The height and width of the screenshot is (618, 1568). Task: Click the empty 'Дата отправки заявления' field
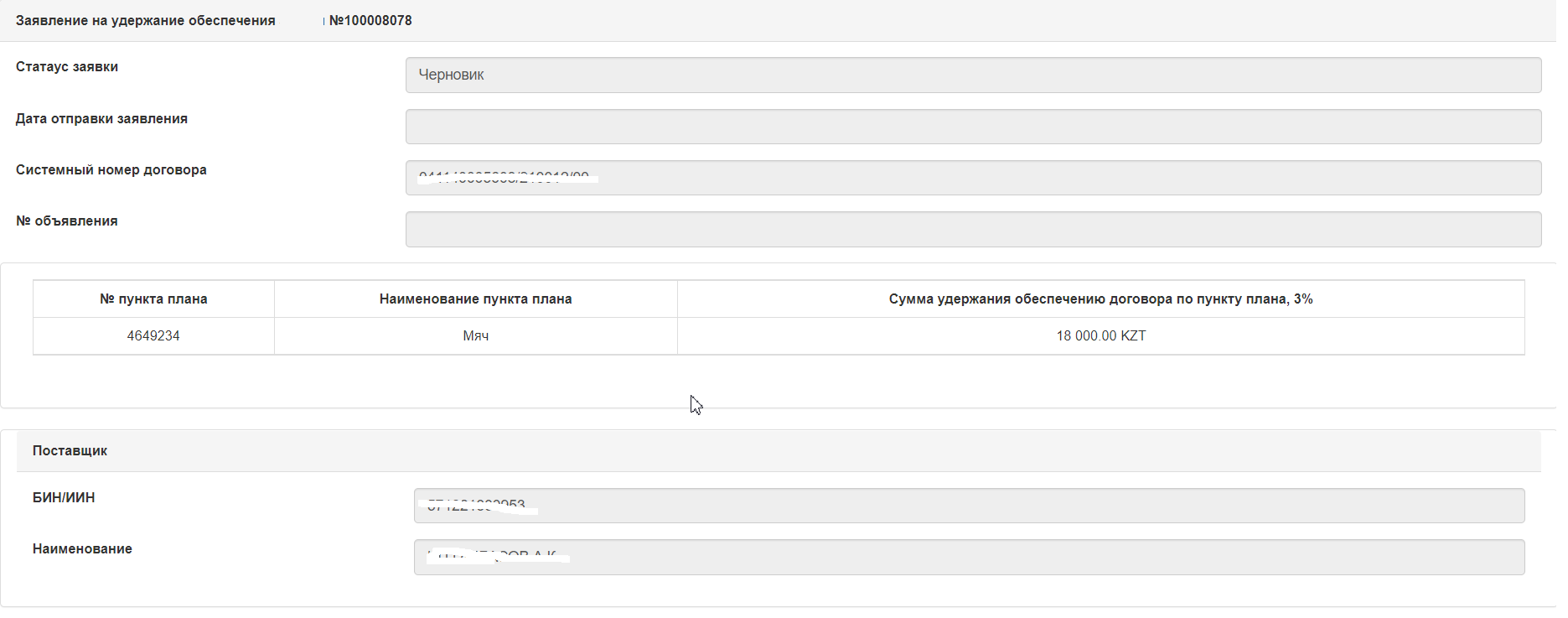tap(972, 127)
